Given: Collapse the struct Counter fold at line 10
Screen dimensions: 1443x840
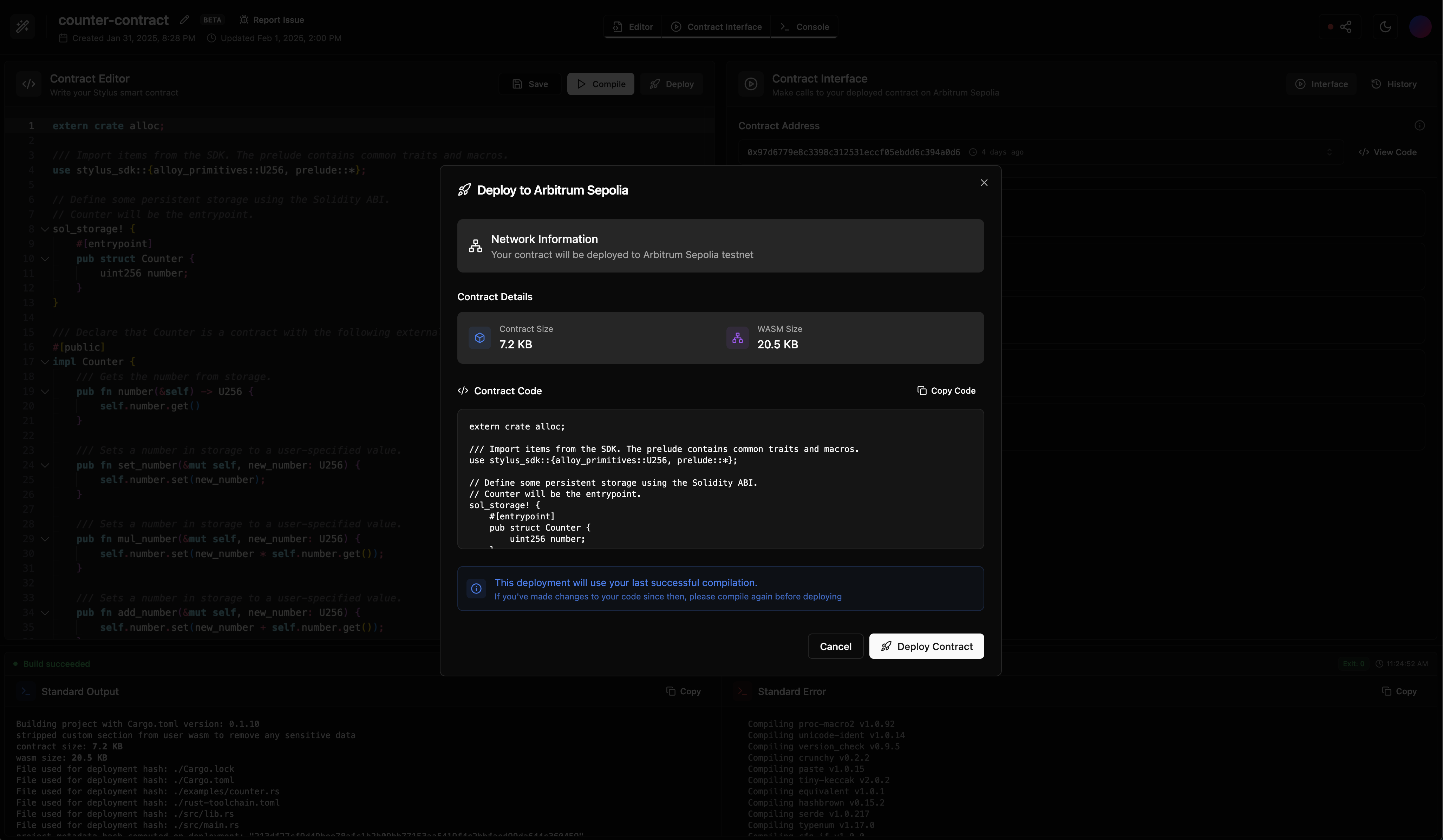Looking at the screenshot, I should (45, 259).
